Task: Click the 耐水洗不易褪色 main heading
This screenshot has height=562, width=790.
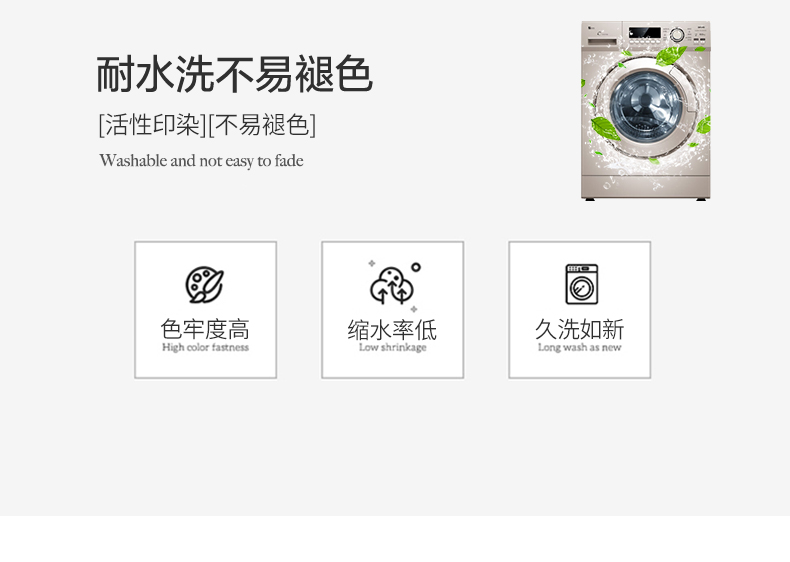Action: pyautogui.click(x=234, y=74)
